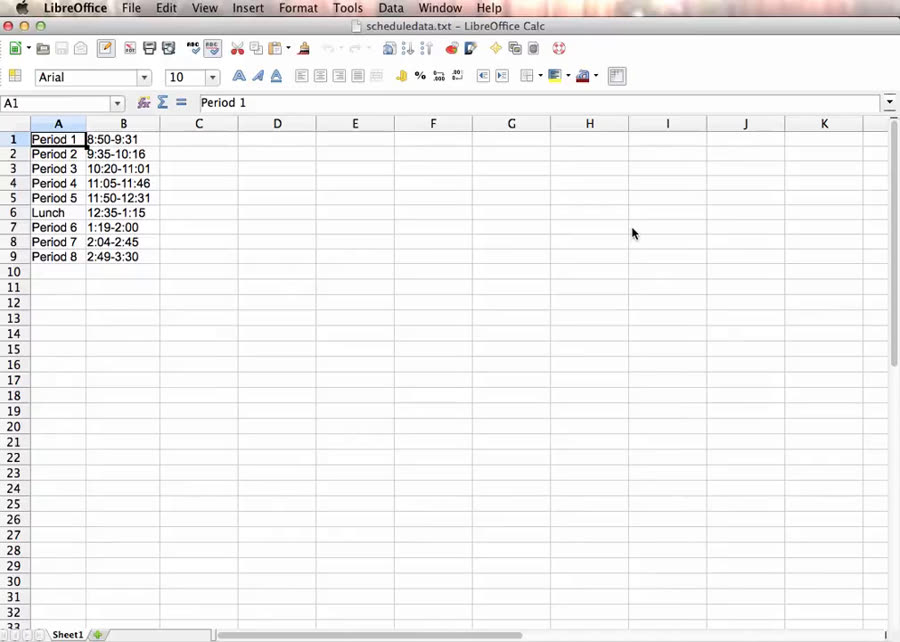Export directly as PDF icon
This screenshot has width=900, height=642.
pos(130,48)
